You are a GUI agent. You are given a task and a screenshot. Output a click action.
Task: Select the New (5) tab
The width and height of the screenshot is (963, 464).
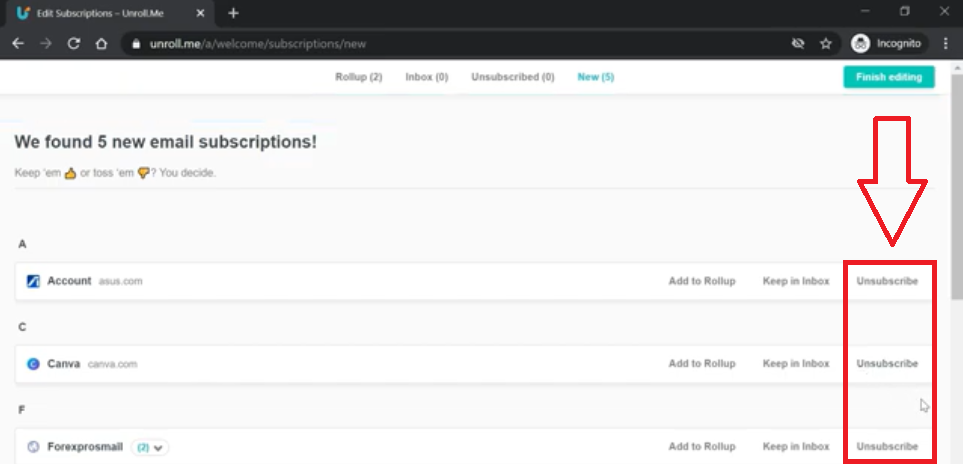(x=596, y=77)
